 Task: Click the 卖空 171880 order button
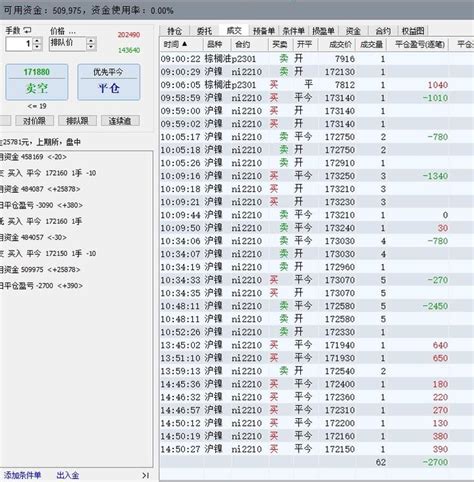click(x=37, y=82)
